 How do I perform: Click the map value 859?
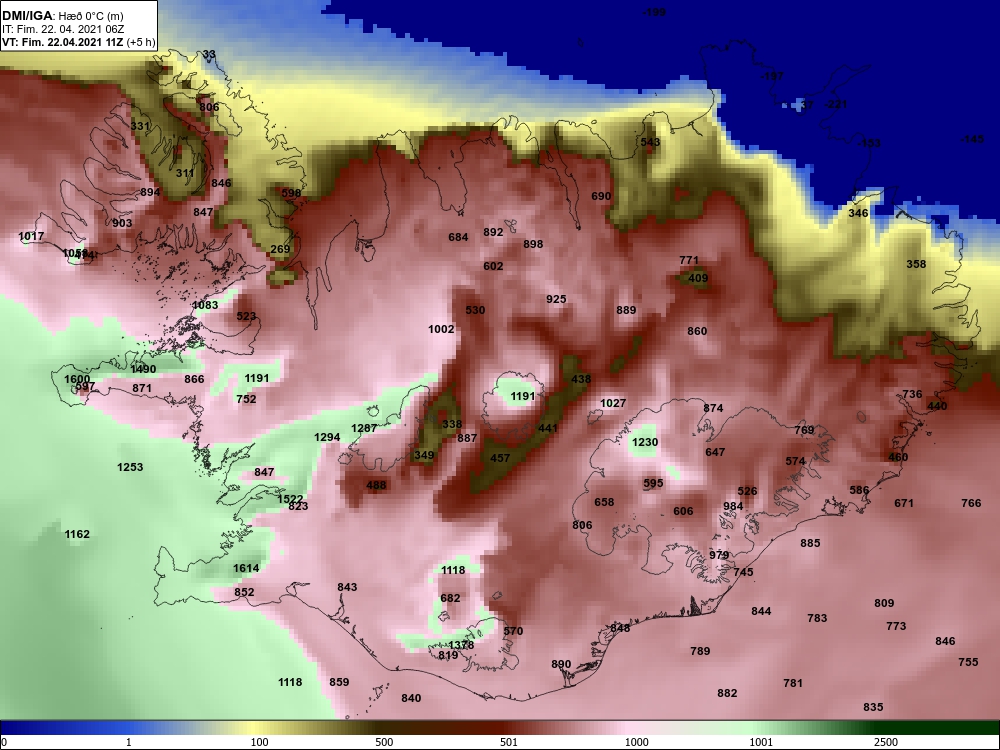[339, 682]
